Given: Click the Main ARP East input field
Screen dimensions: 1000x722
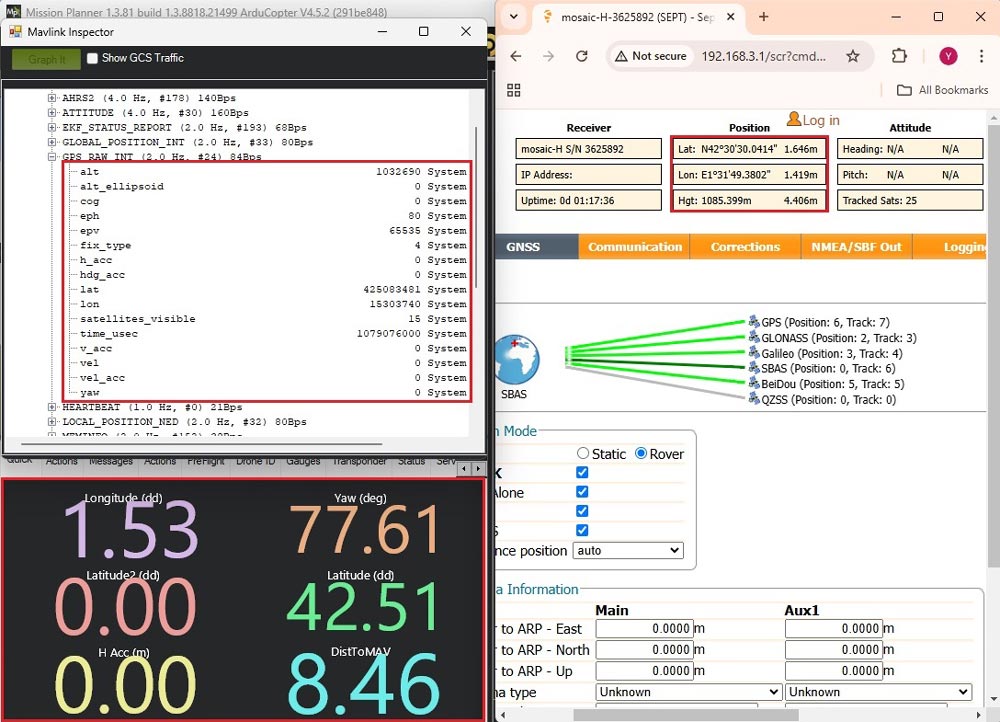Looking at the screenshot, I should tap(645, 628).
